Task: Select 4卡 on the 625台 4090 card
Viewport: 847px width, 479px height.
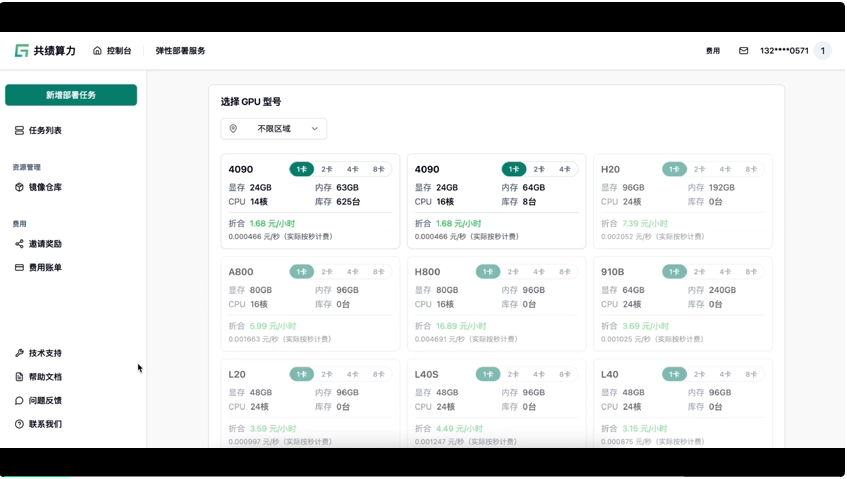Action: click(353, 170)
